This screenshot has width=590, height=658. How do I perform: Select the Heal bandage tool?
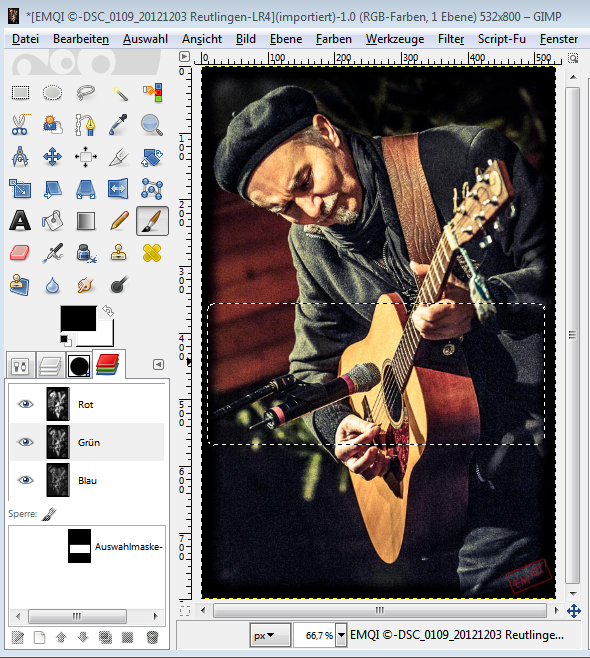(152, 253)
